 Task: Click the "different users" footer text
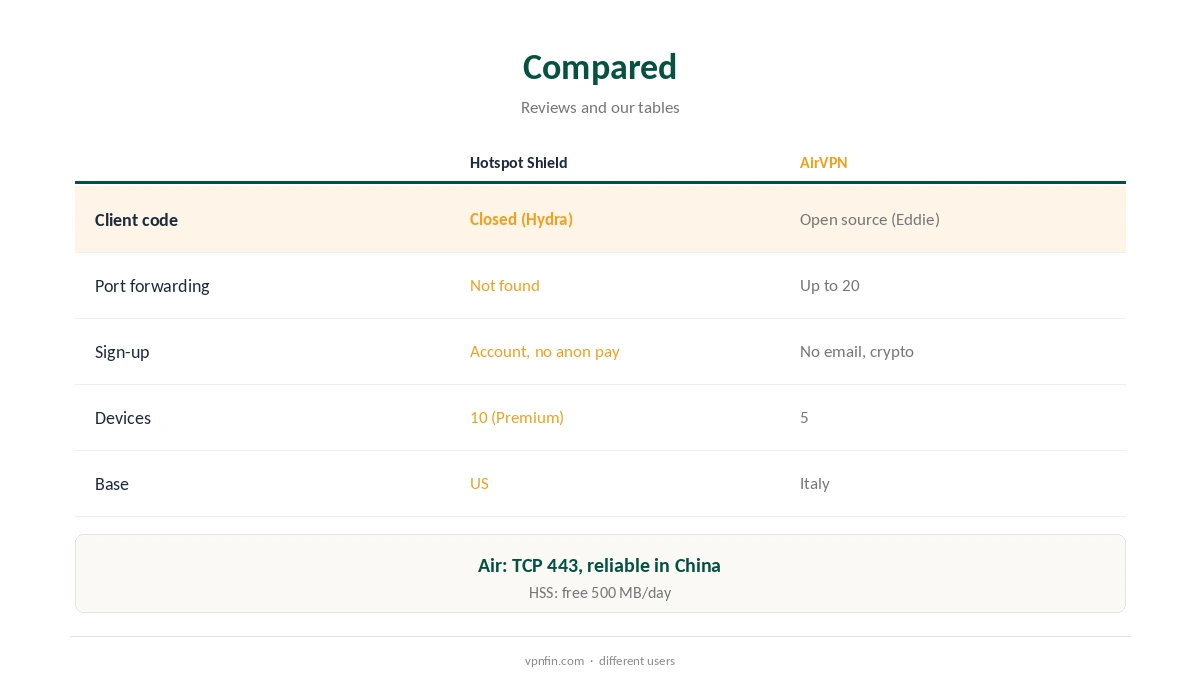(637, 661)
